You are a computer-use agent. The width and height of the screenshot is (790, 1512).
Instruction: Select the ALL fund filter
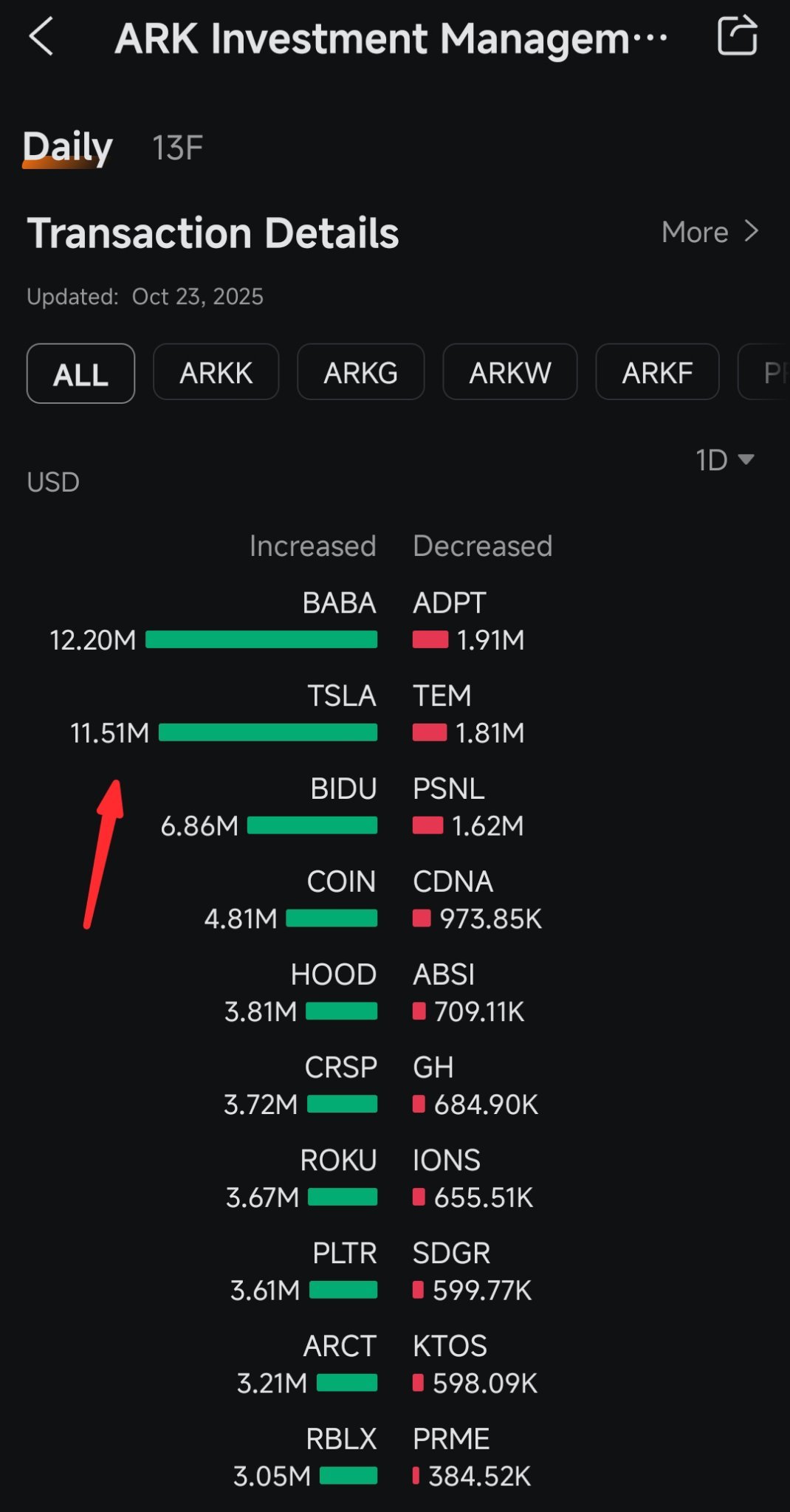(80, 374)
